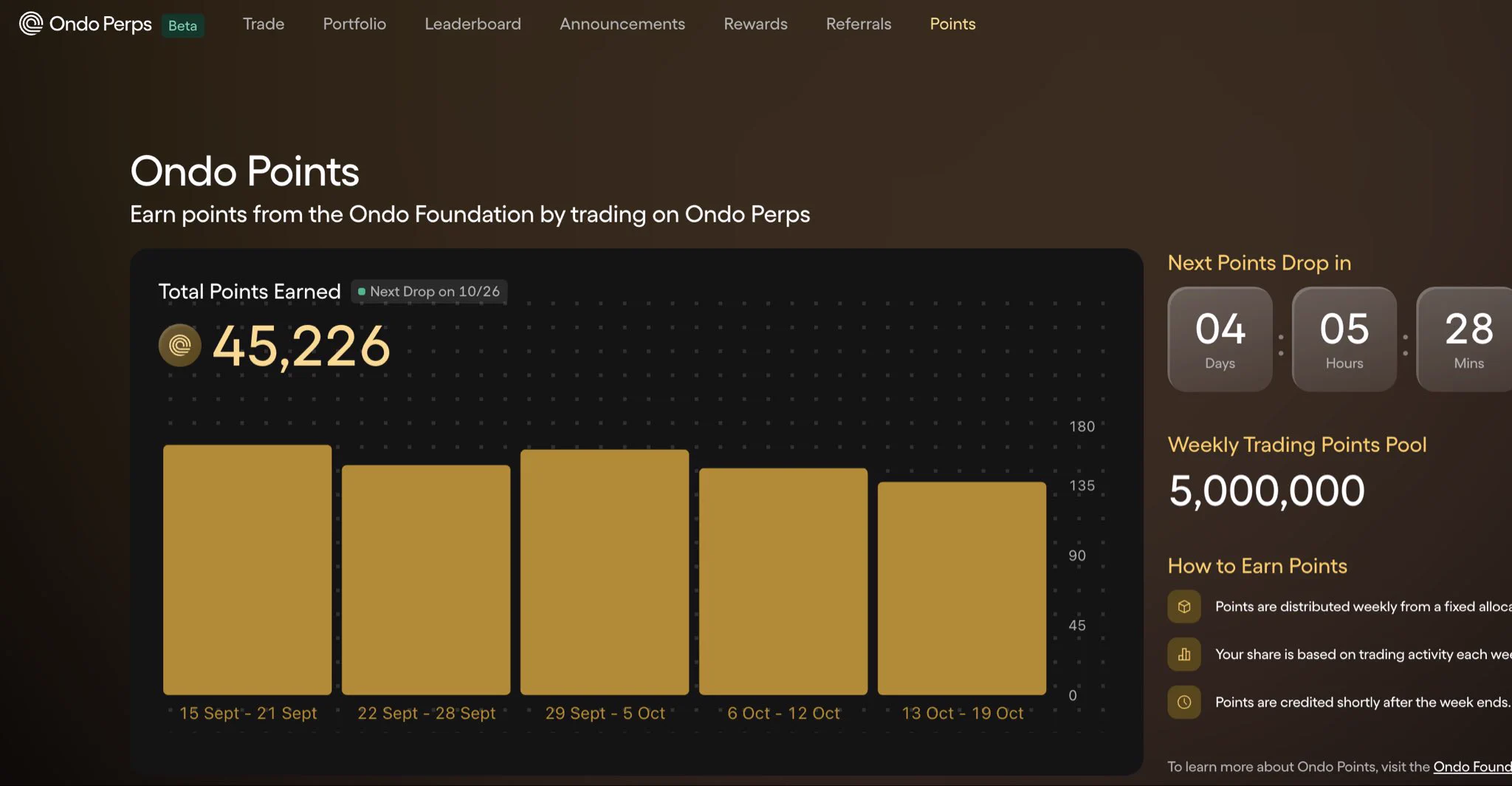This screenshot has height=786, width=1512.
Task: Click the clock icon beside points credited
Action: pyautogui.click(x=1184, y=702)
